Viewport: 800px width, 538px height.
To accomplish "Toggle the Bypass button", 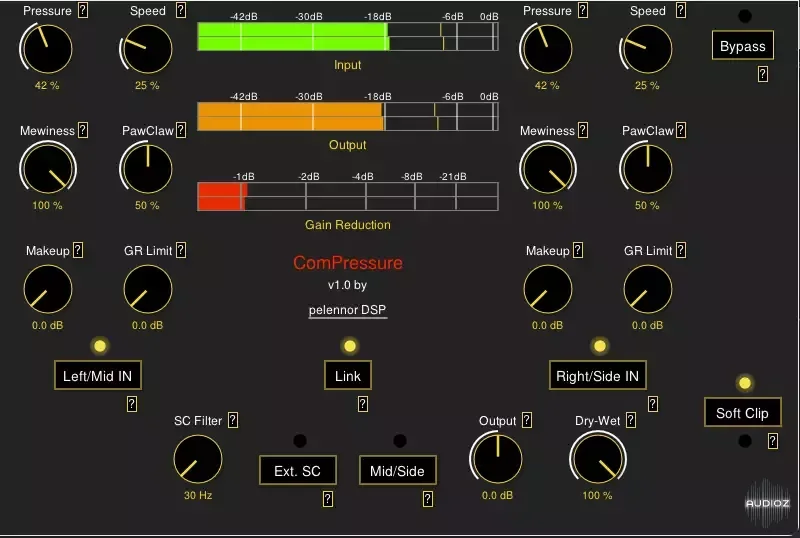I will pyautogui.click(x=742, y=46).
